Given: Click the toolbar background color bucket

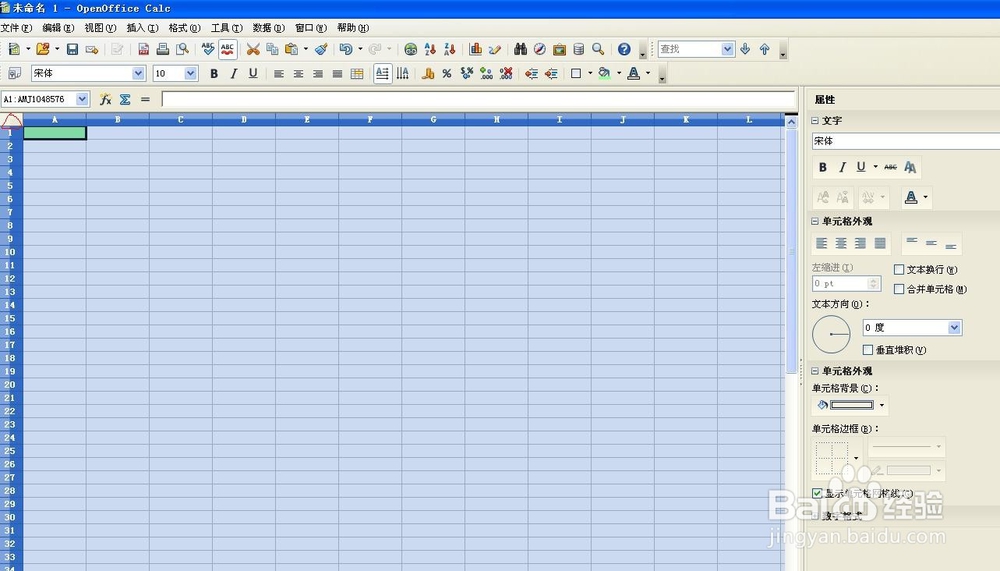Looking at the screenshot, I should [x=604, y=73].
